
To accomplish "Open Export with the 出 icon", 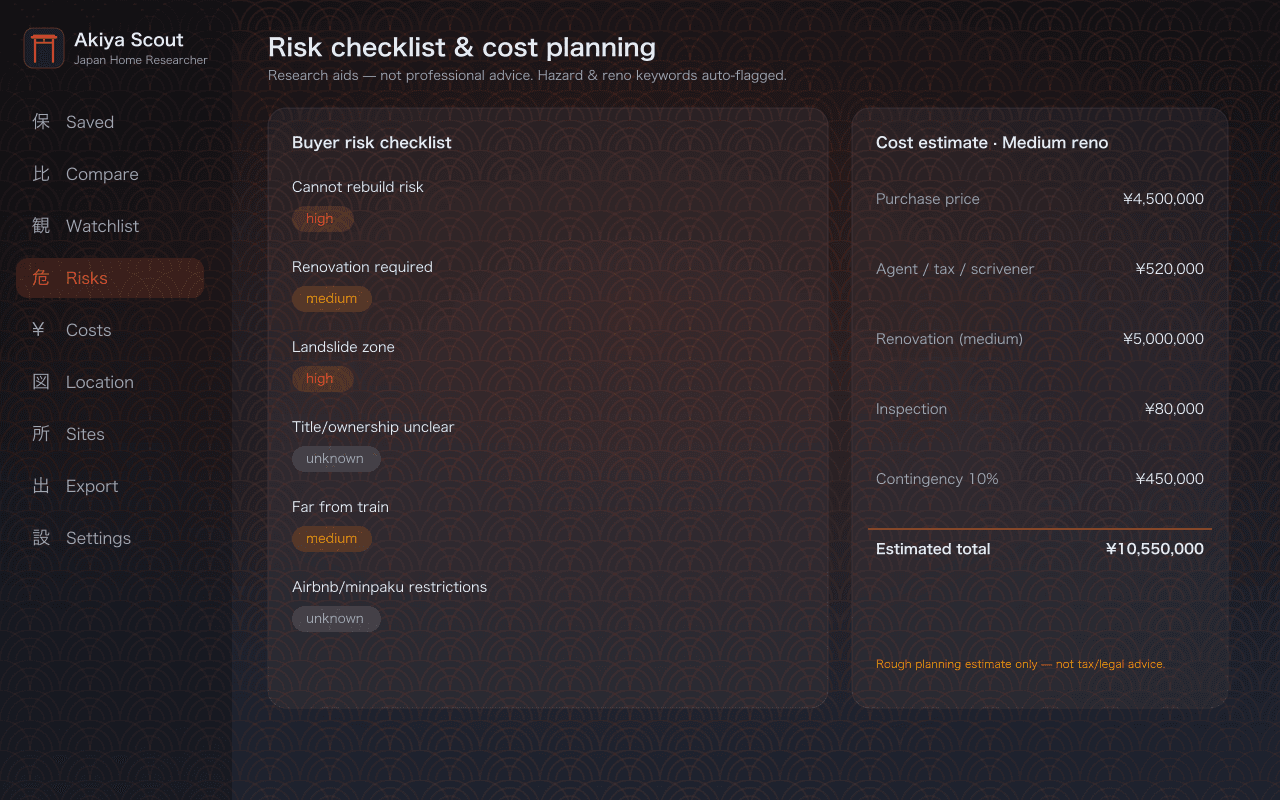I will click(41, 486).
